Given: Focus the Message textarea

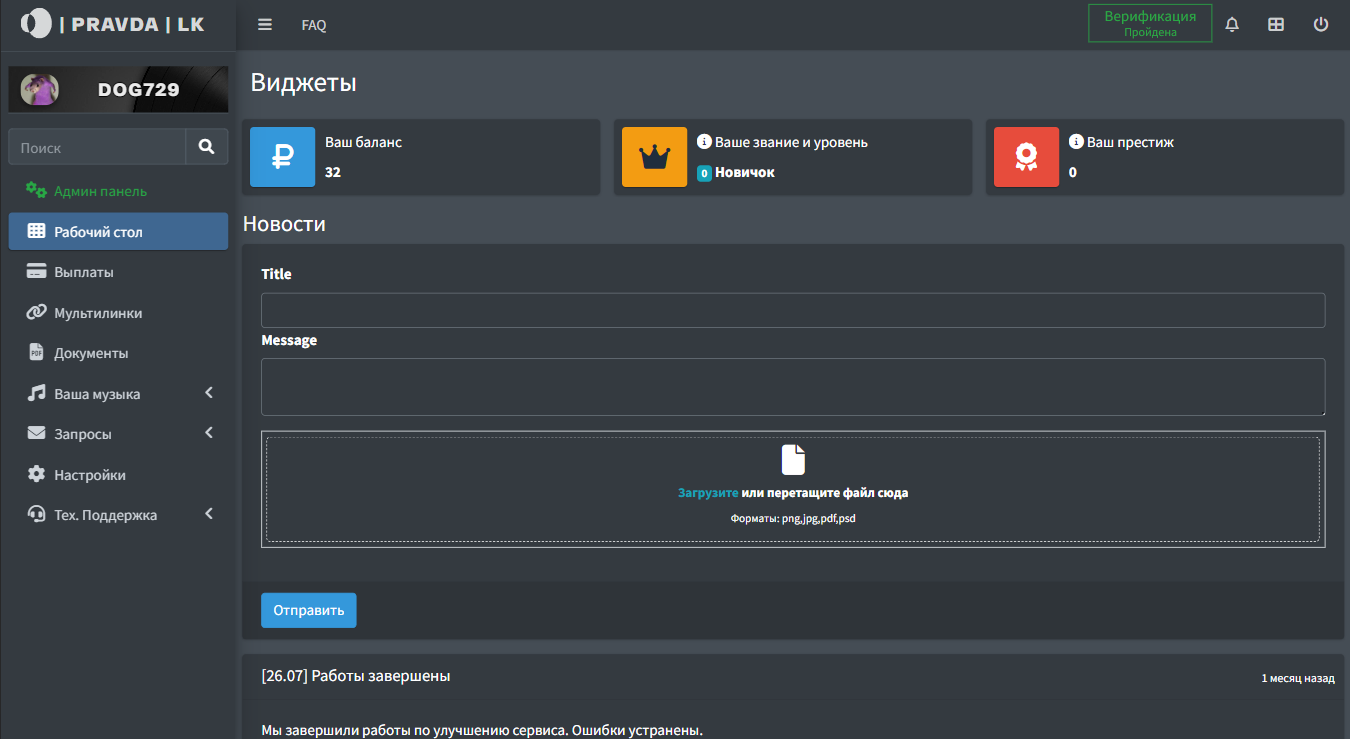Looking at the screenshot, I should (793, 387).
